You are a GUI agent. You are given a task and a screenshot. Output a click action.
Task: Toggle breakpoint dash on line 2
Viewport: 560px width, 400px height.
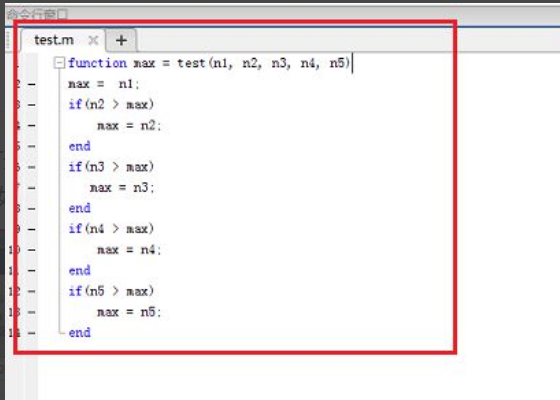[x=31, y=85]
